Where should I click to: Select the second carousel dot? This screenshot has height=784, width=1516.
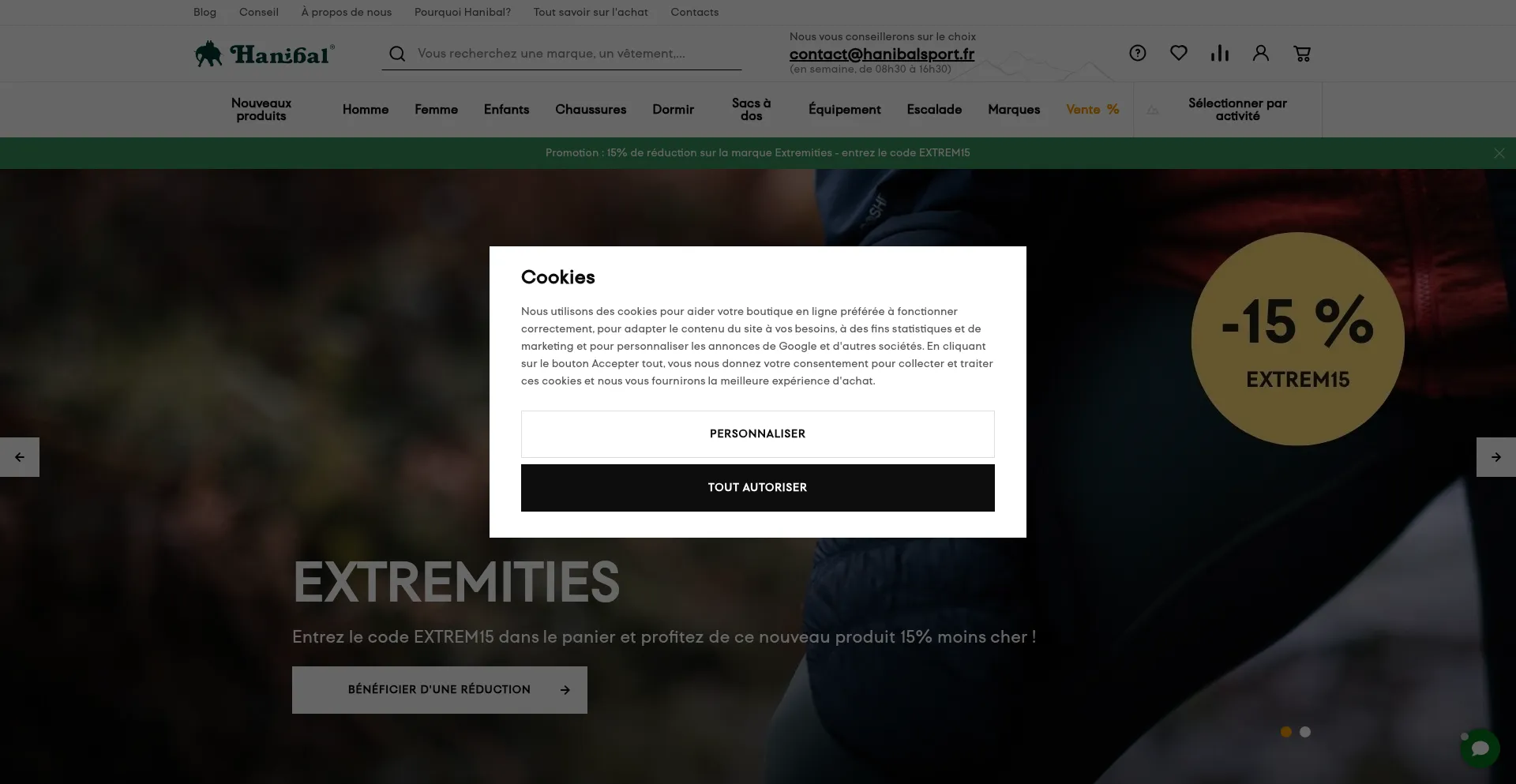(1305, 732)
